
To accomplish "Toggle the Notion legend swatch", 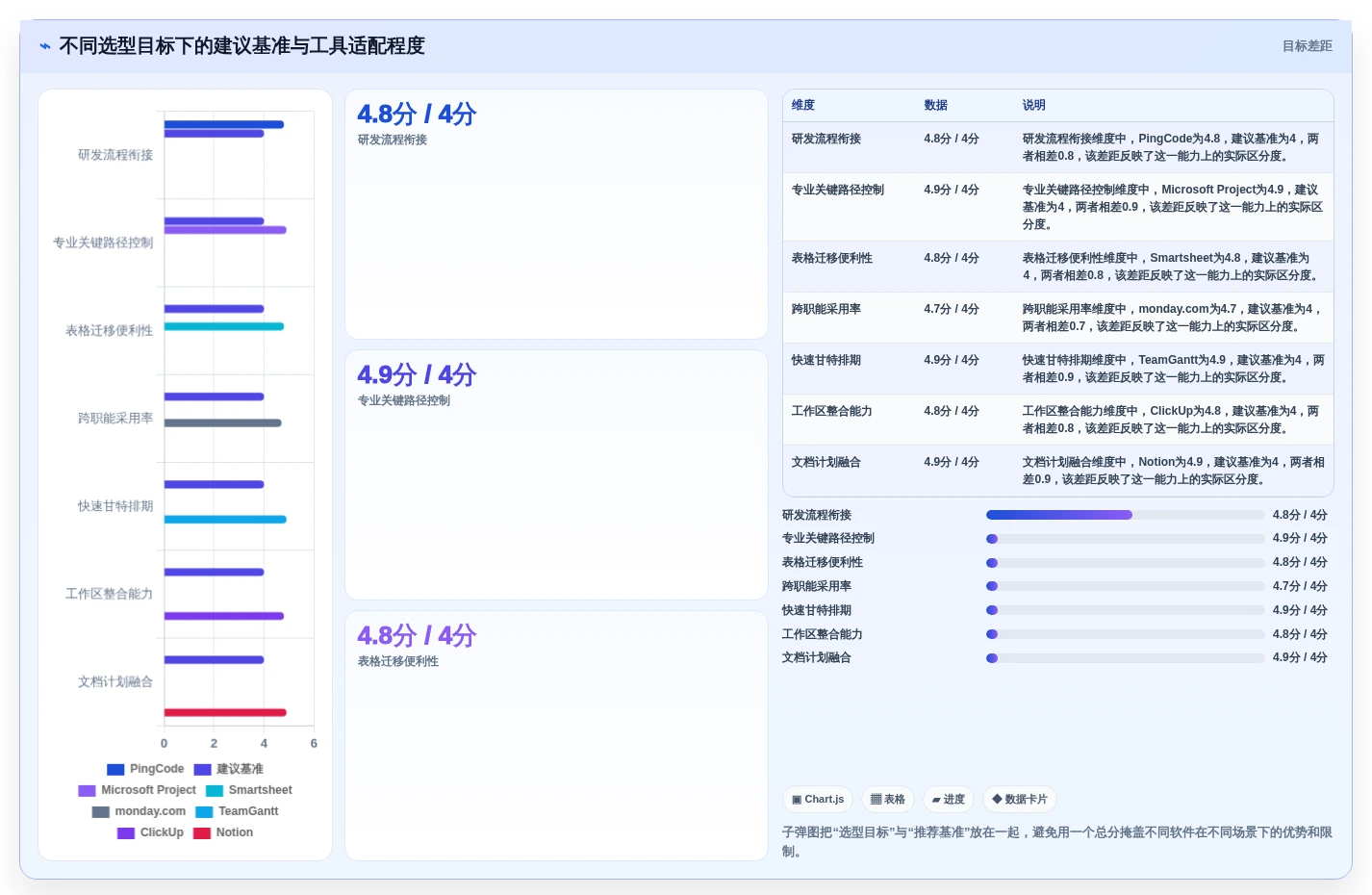I will point(202,833).
